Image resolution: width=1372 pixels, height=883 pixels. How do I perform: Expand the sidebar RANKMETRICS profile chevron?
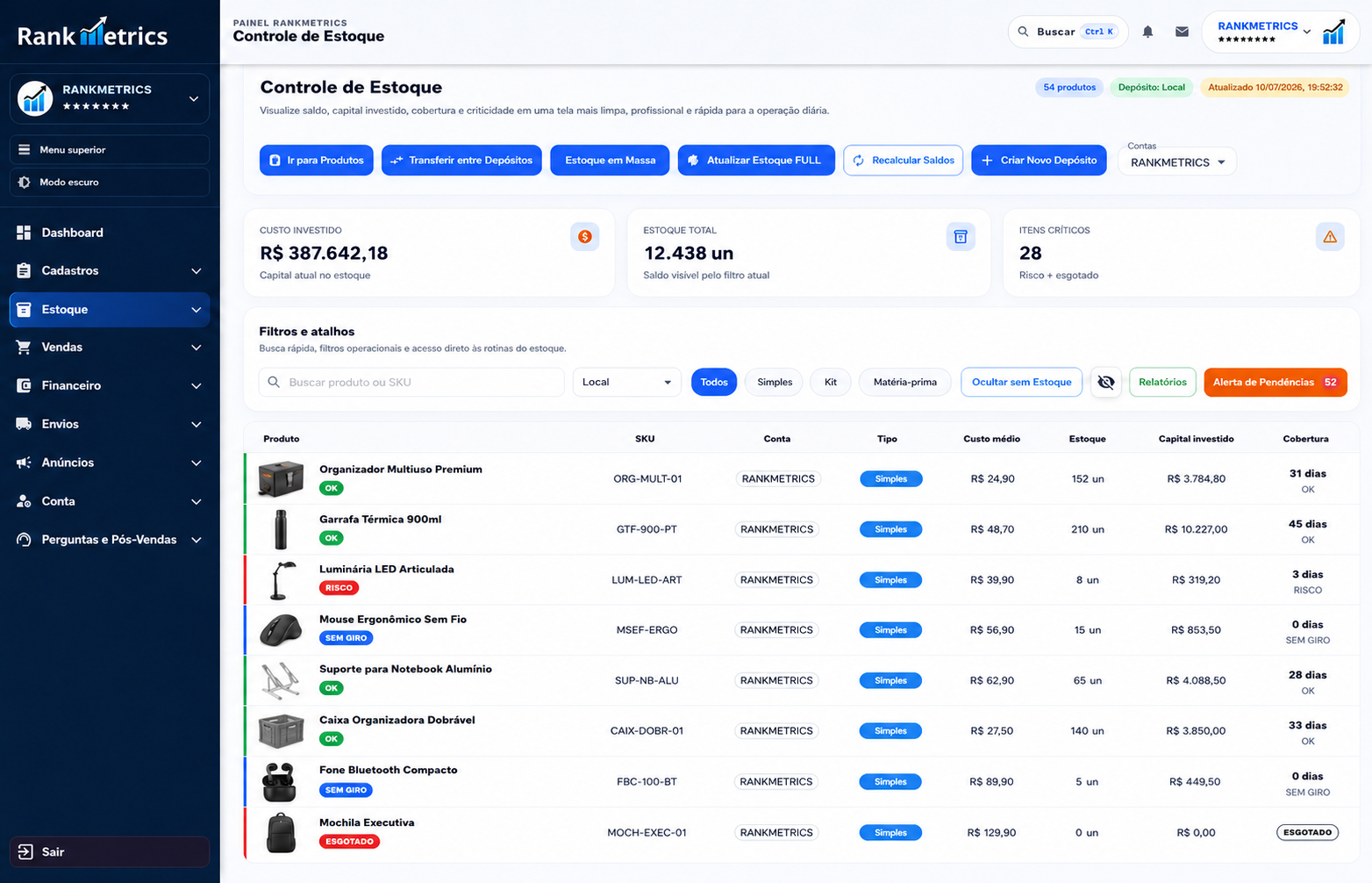coord(194,99)
